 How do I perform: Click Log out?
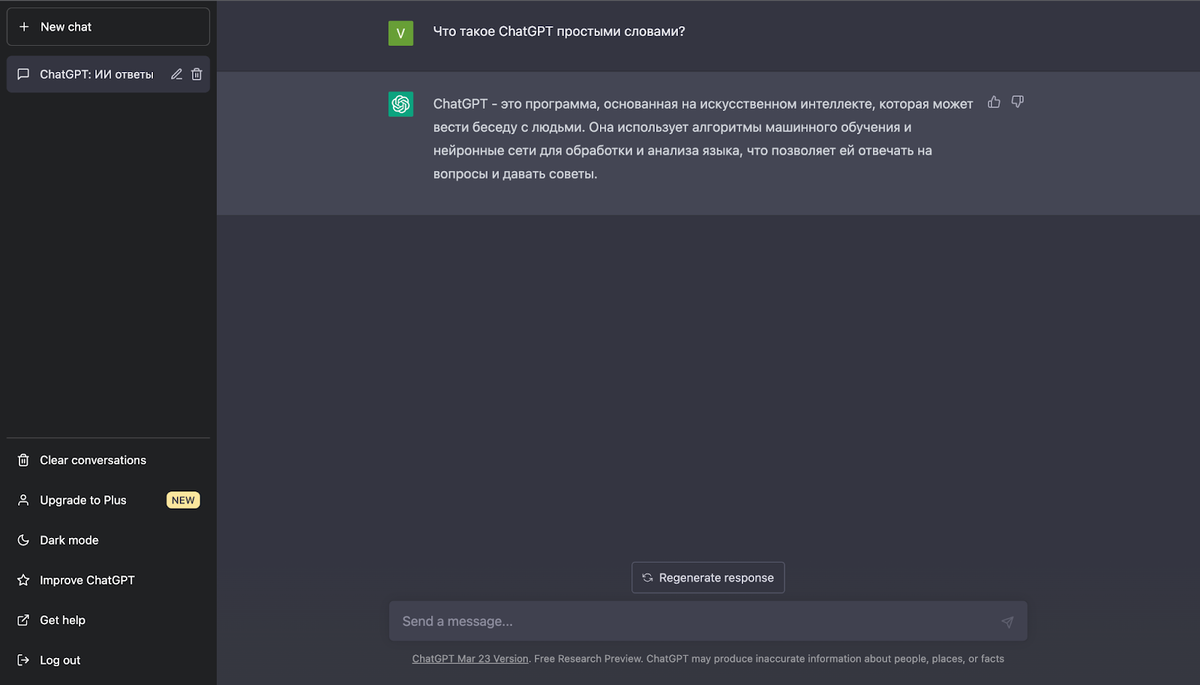click(108, 660)
